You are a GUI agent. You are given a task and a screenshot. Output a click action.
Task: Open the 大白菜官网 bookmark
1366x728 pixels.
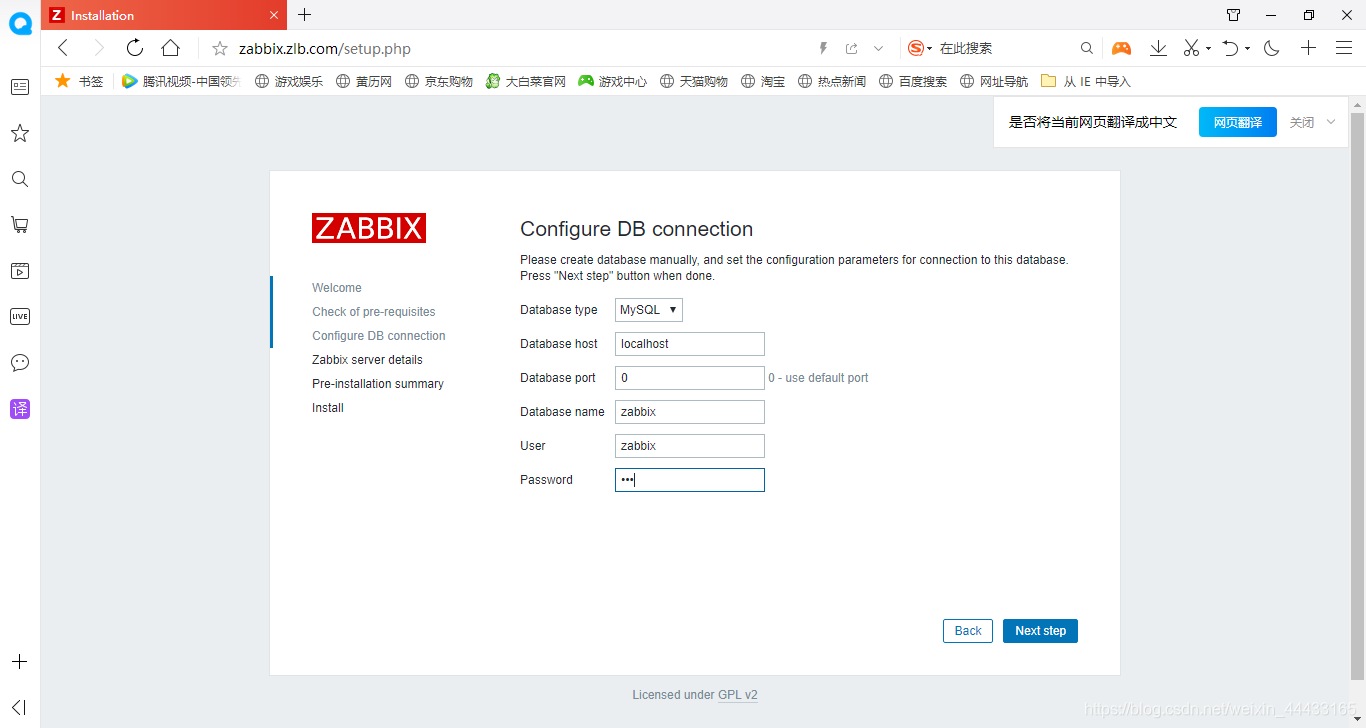[x=526, y=81]
